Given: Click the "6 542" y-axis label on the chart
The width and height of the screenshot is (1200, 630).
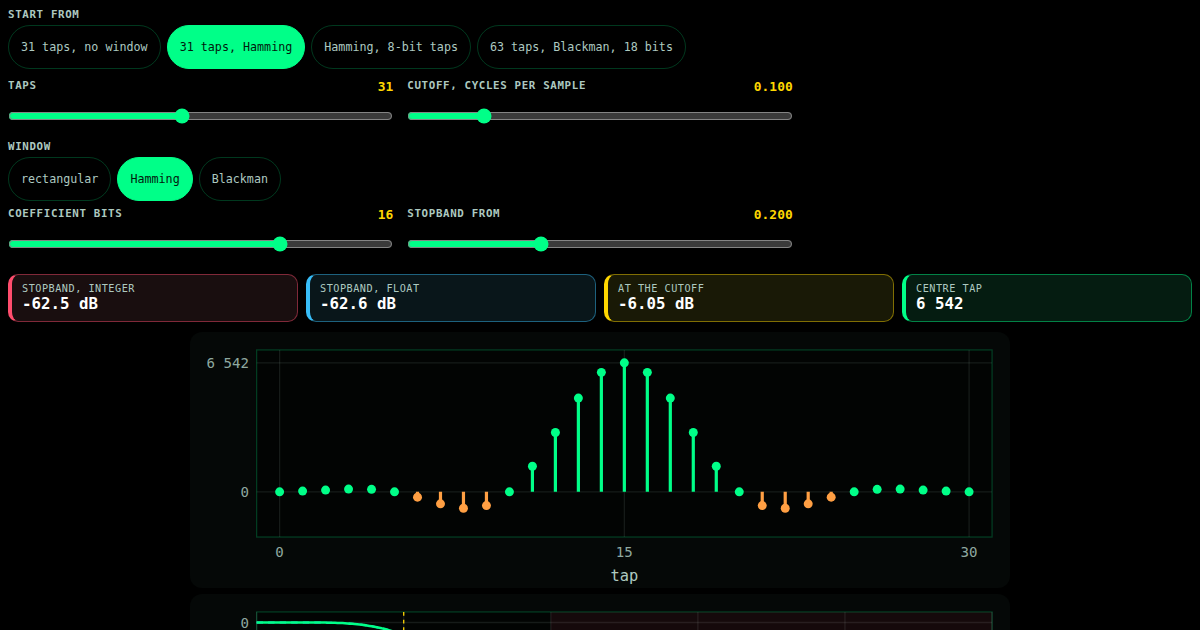Looking at the screenshot, I should pyautogui.click(x=228, y=363).
